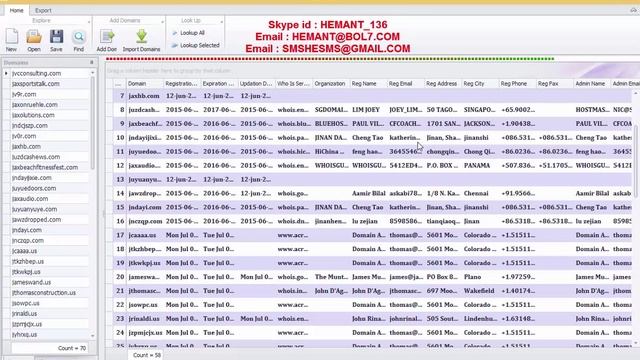
Task: Select jv0r.com in Domains list
Action: (x=24, y=136)
